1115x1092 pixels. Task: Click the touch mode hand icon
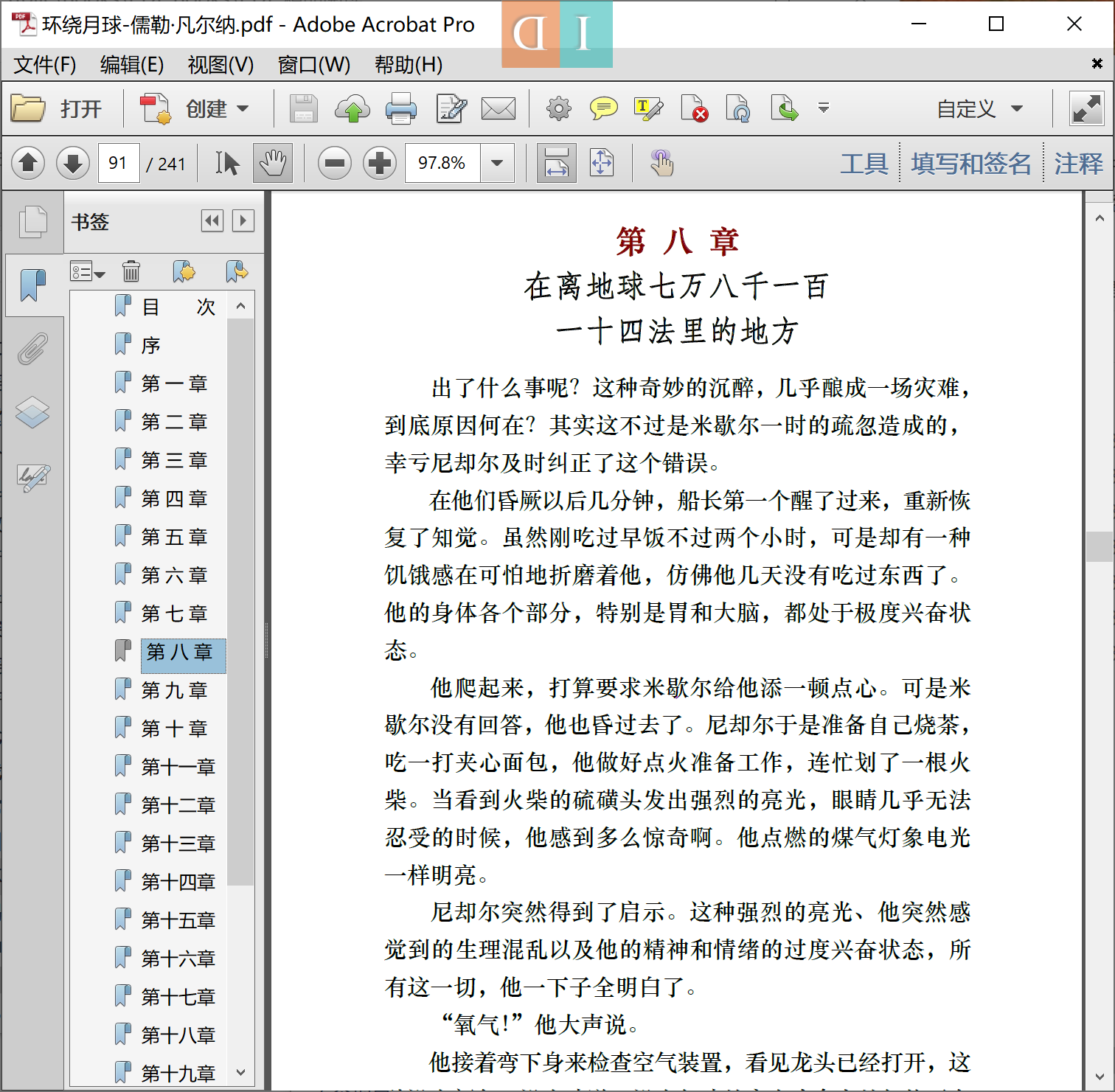[x=661, y=163]
